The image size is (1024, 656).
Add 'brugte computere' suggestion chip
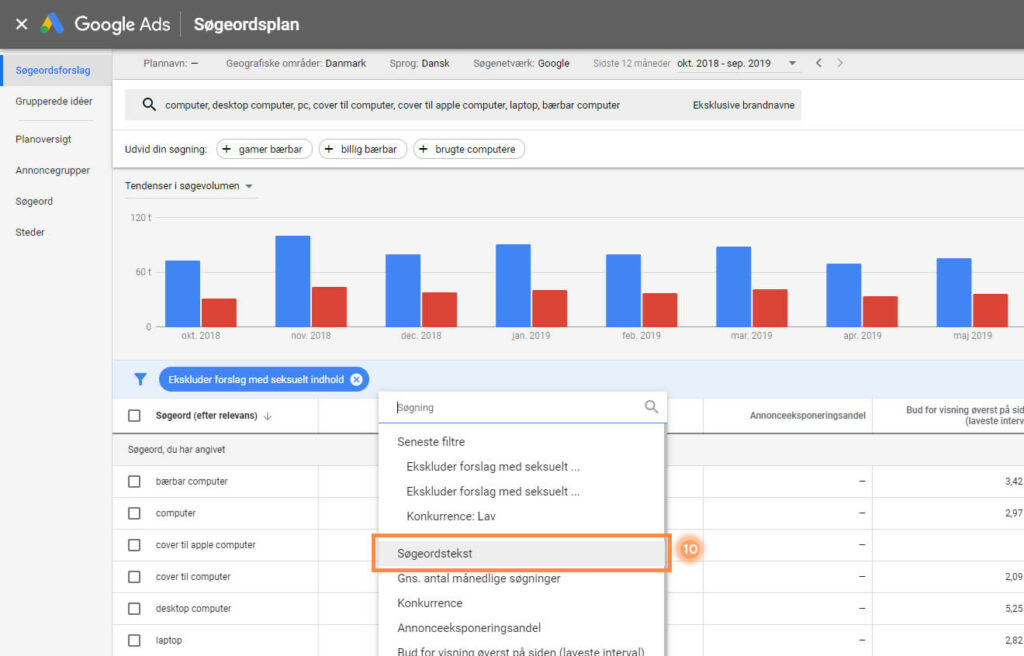point(468,149)
